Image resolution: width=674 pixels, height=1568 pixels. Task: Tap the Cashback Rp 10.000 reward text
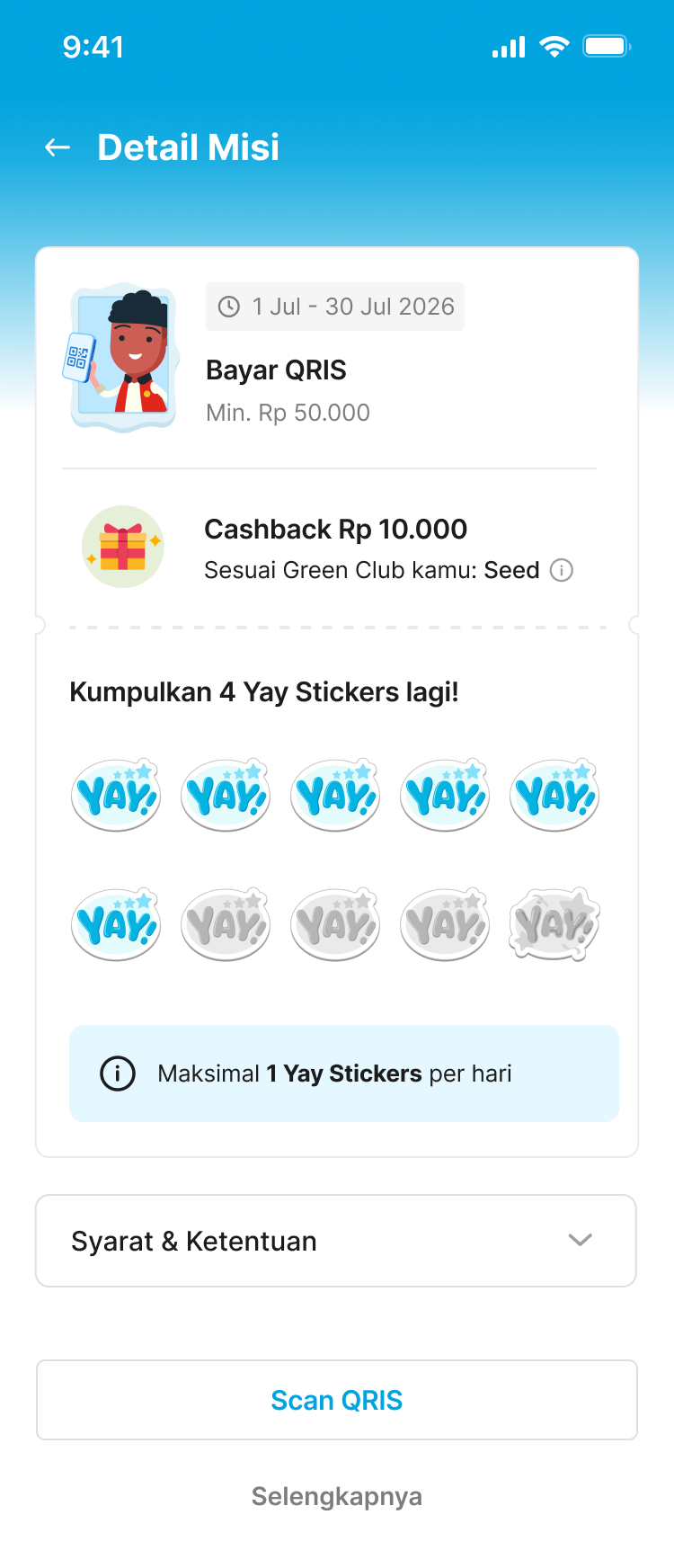click(336, 529)
